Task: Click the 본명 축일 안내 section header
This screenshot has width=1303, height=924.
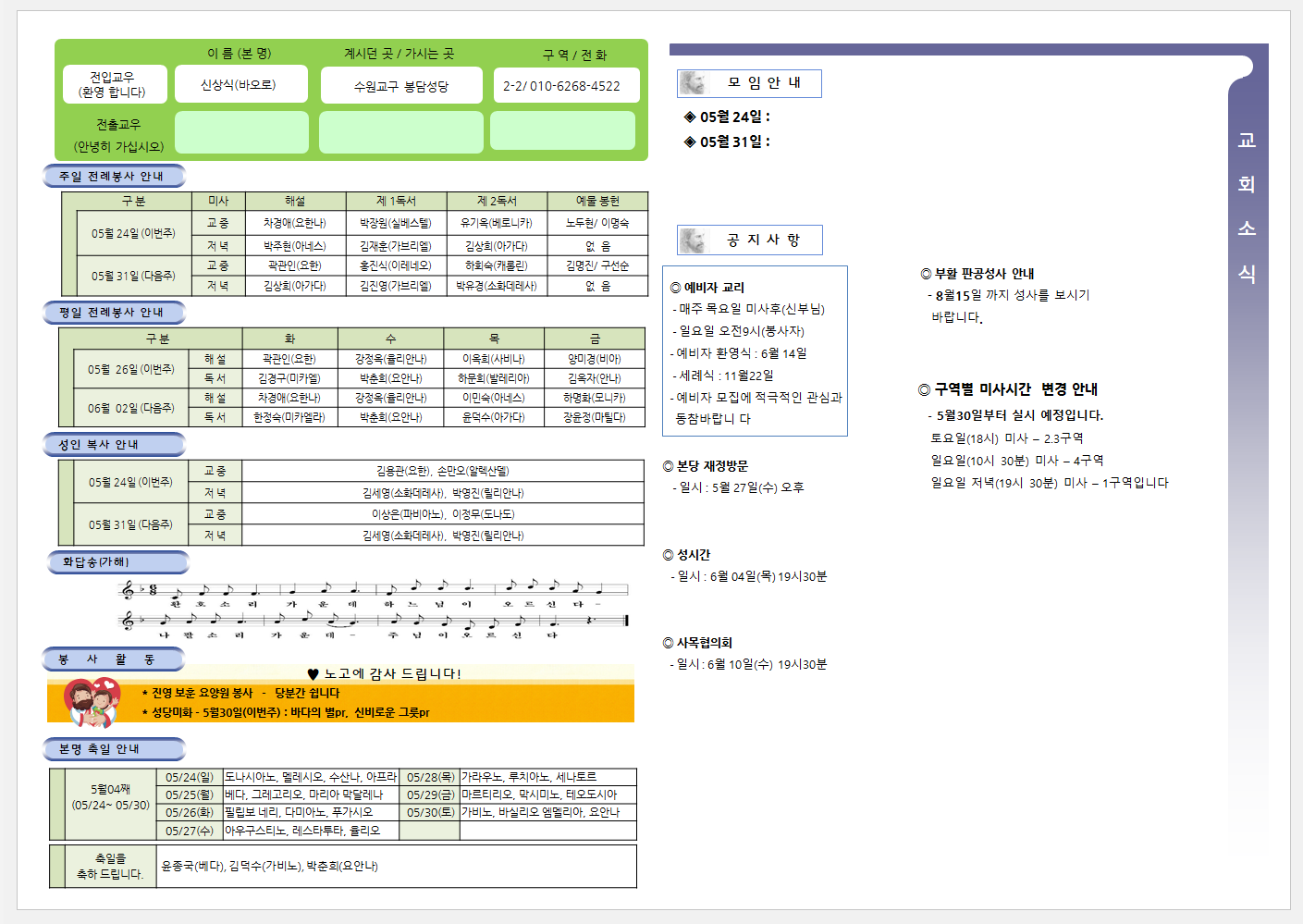Action: point(114,749)
